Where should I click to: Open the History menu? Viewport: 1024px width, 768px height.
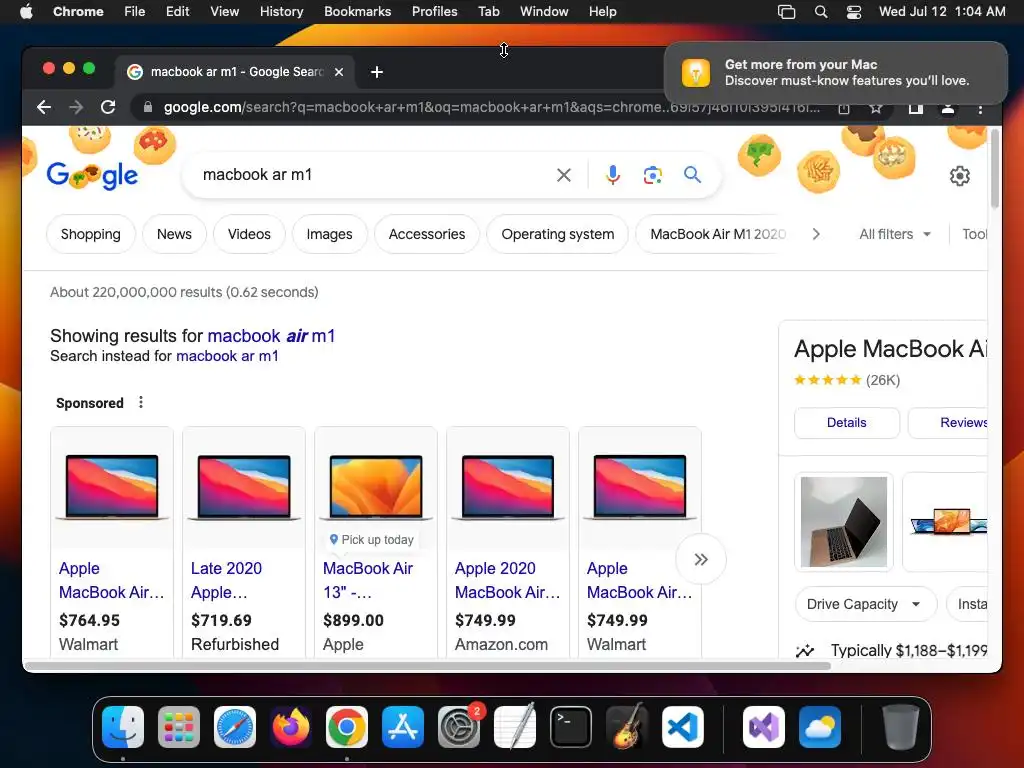[x=281, y=12]
